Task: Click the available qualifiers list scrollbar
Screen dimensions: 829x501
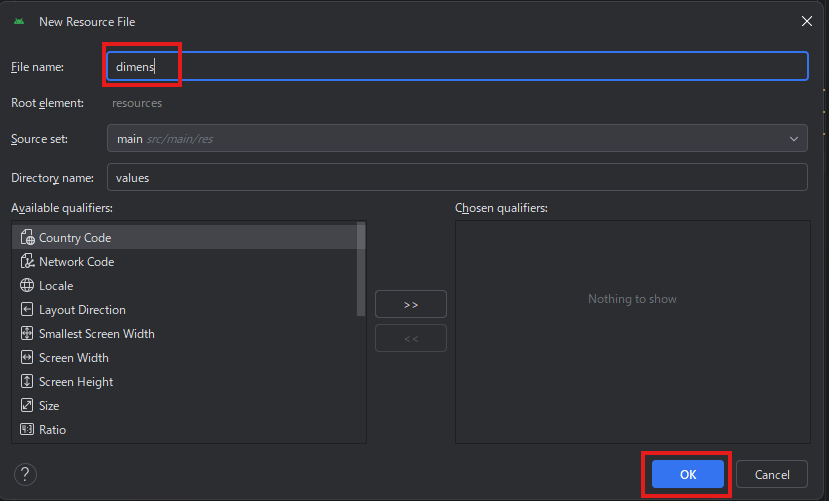Action: pyautogui.click(x=361, y=270)
